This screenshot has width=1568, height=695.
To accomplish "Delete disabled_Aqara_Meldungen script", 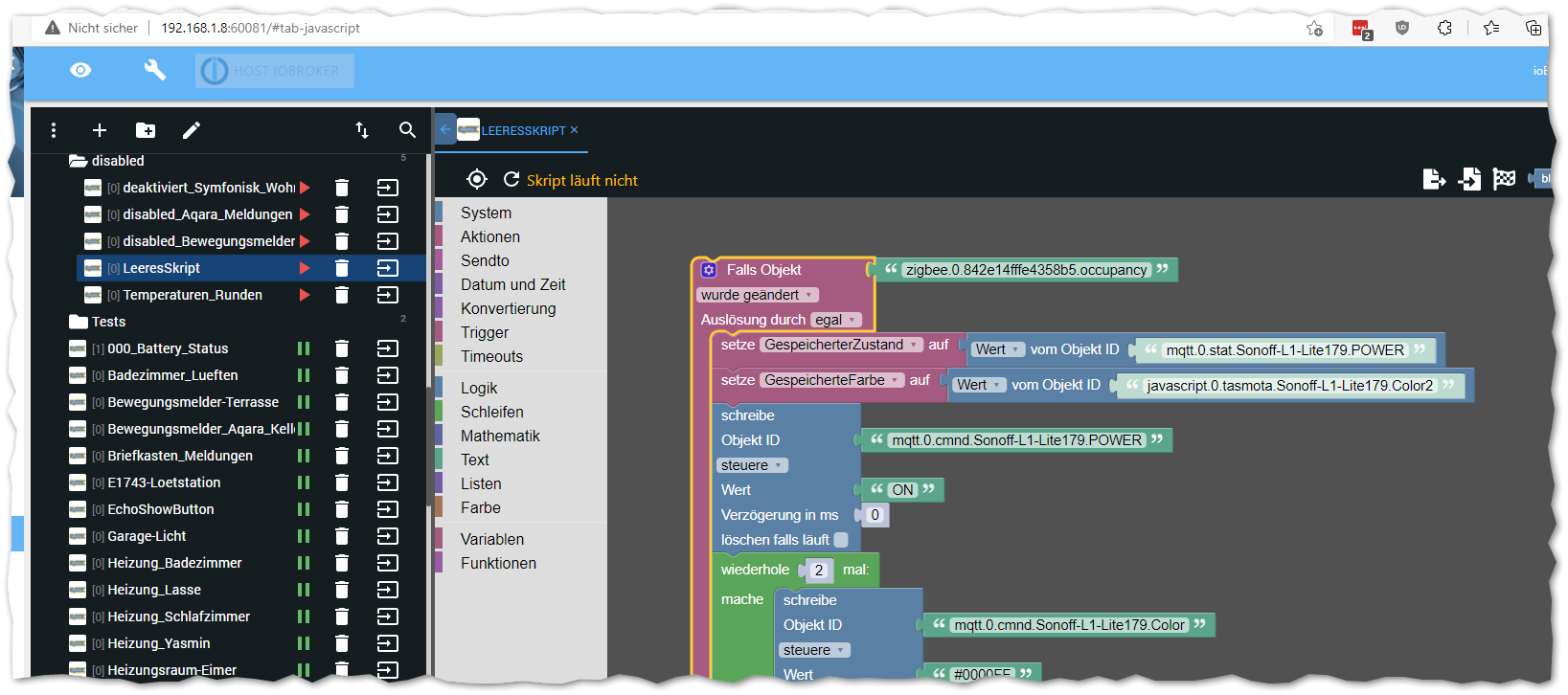I will coord(342,214).
